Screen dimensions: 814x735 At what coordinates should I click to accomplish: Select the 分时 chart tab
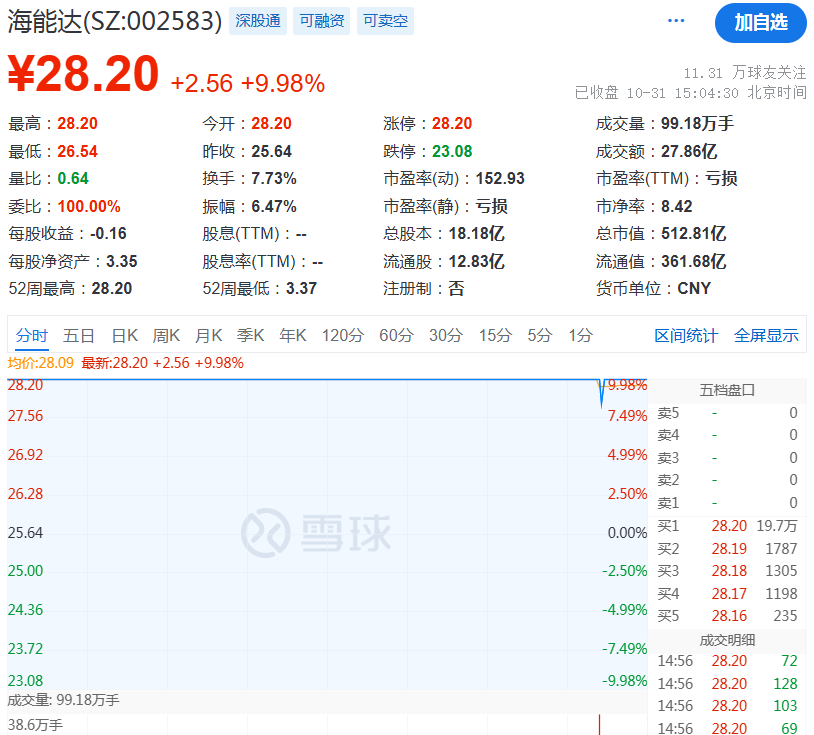click(32, 335)
